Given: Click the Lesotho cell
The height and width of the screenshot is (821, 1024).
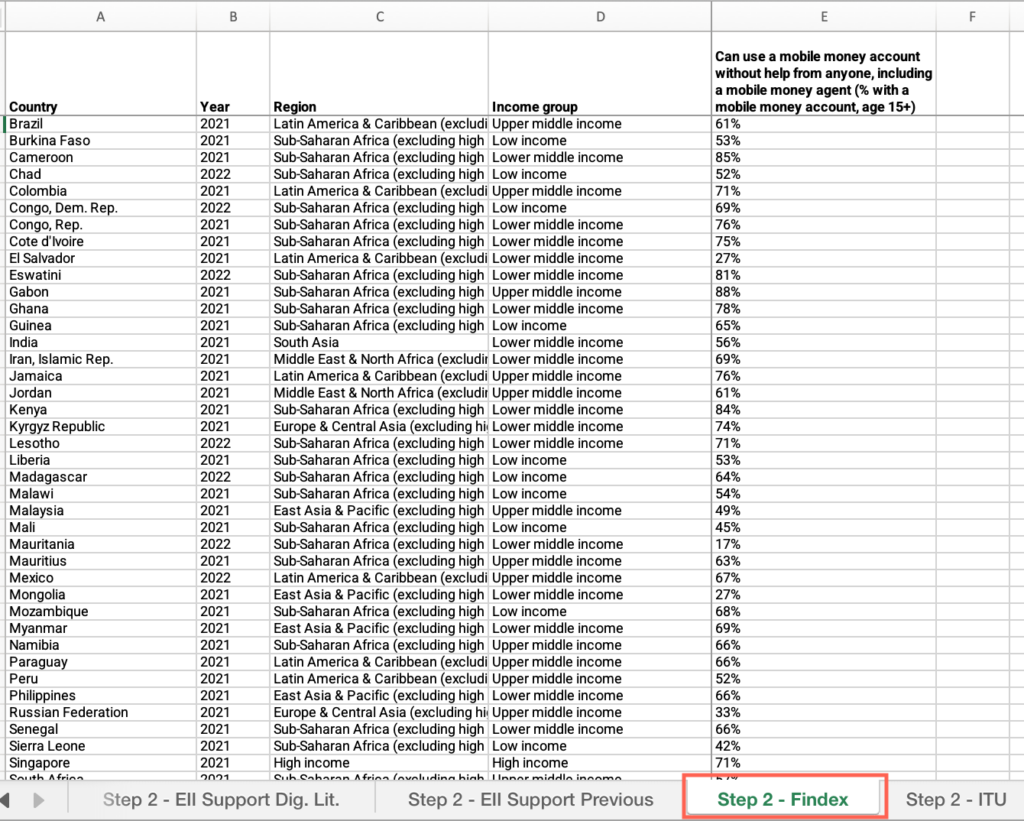Looking at the screenshot, I should (x=101, y=443).
